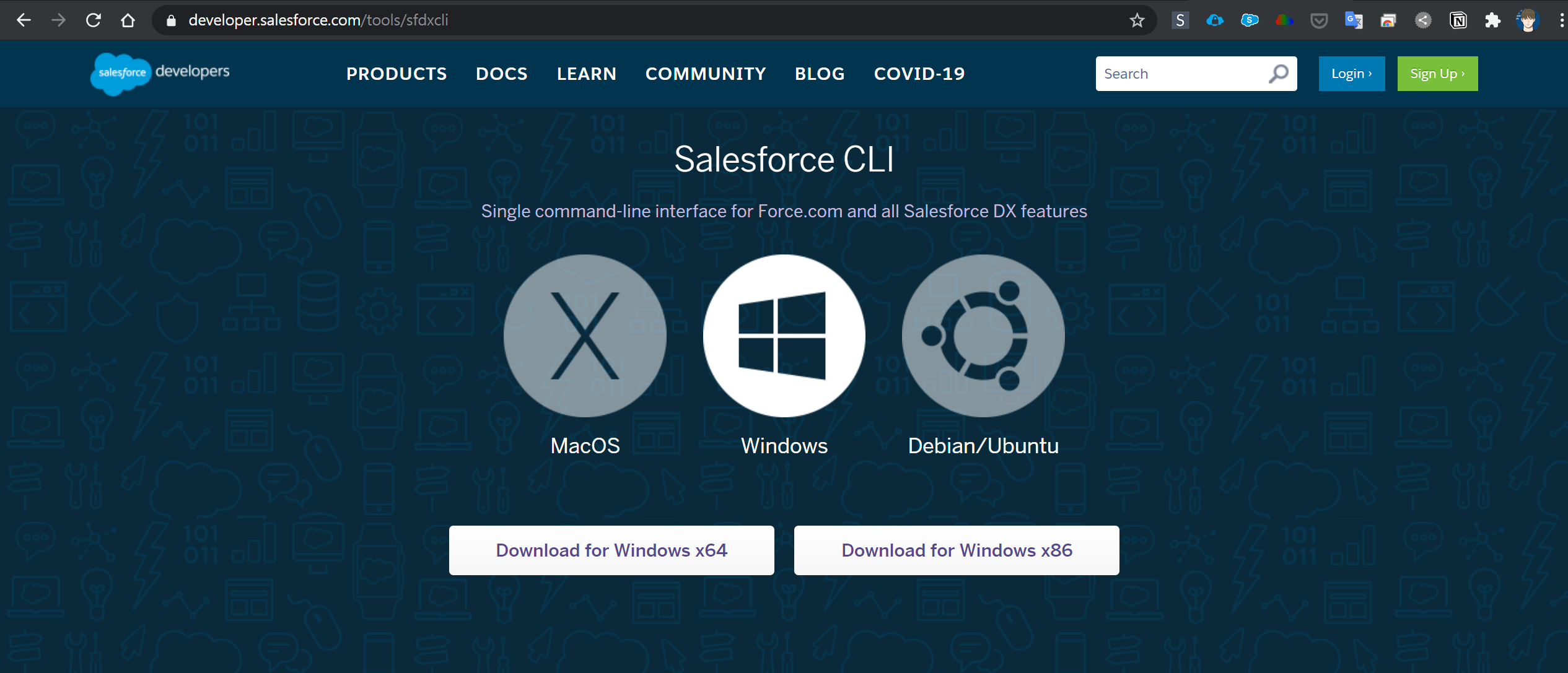Select the Debian/Ubuntu platform icon

tap(983, 336)
